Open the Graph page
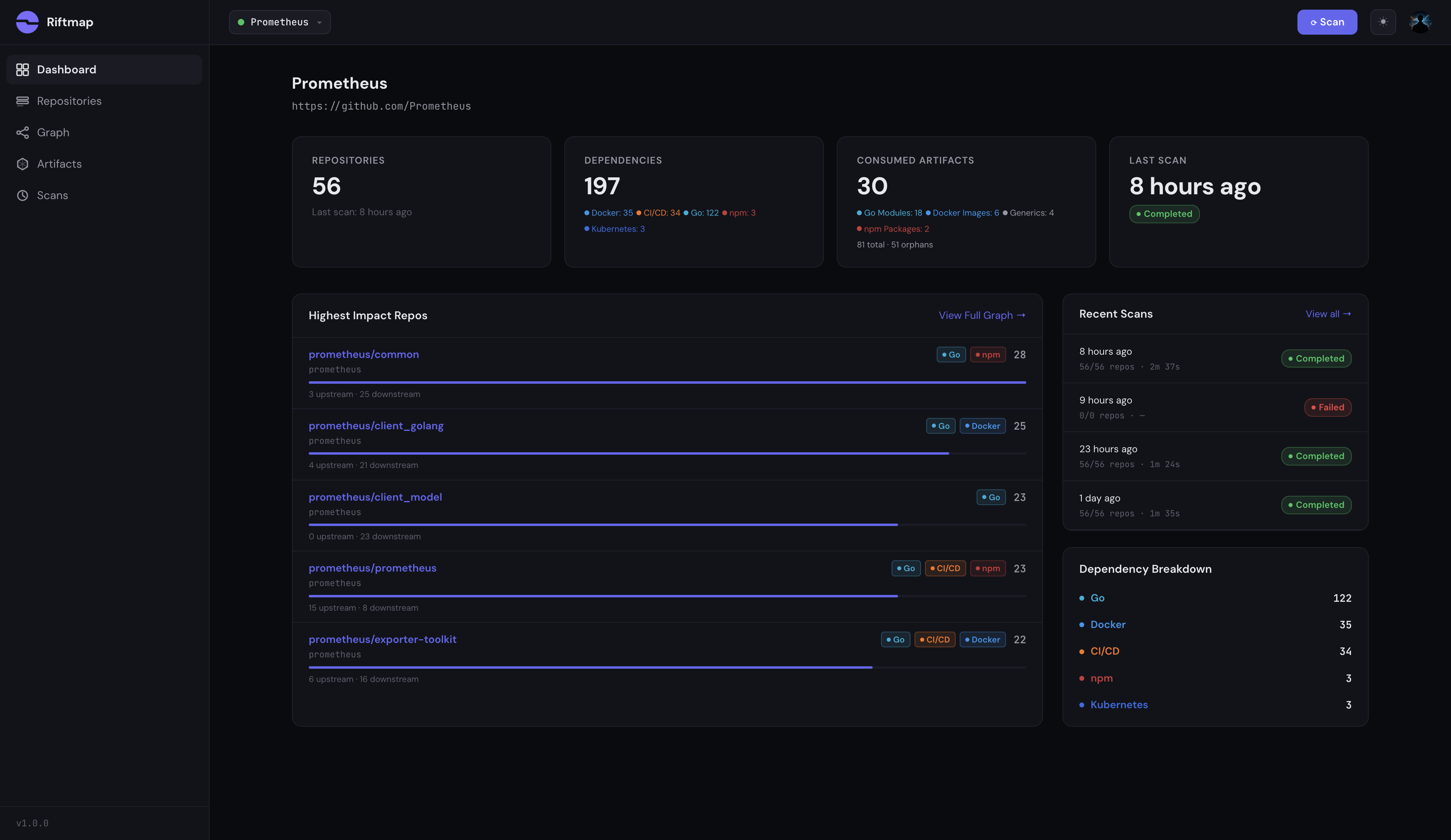The width and height of the screenshot is (1451, 840). point(104,133)
